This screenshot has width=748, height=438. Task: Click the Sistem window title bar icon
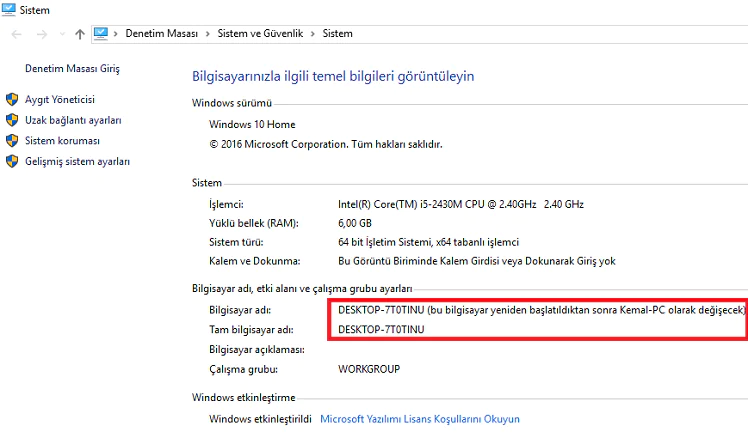(9, 8)
